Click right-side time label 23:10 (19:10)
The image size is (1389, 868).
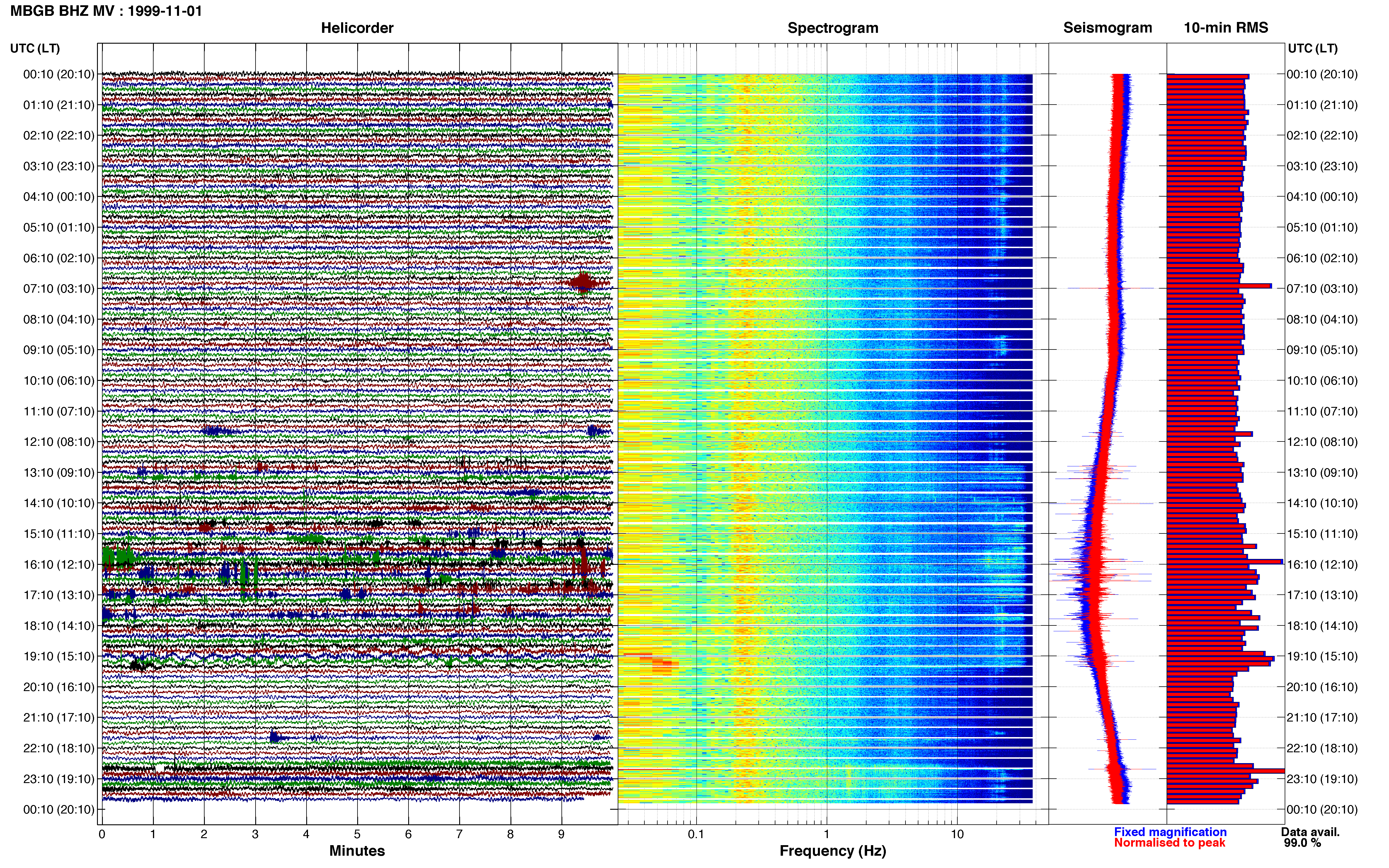(1322, 779)
